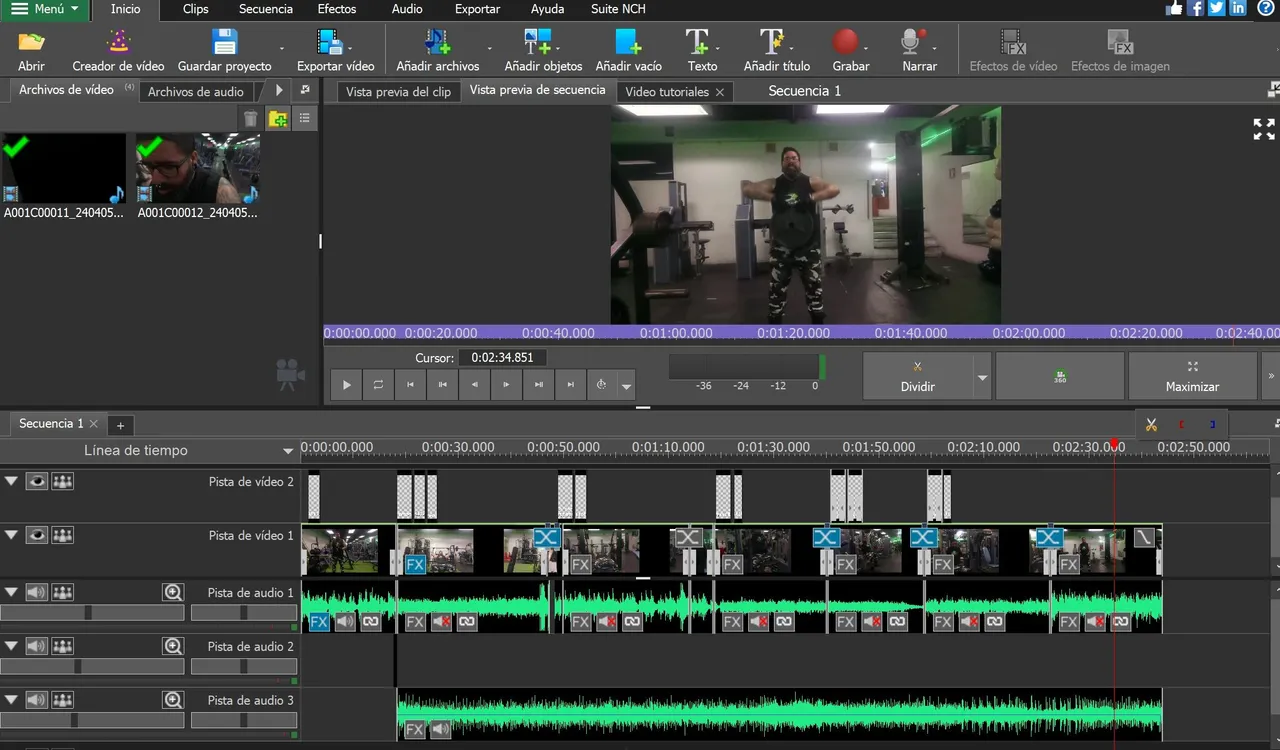Viewport: 1280px width, 750px height.
Task: Open the Línea de tiempo mode dropdown
Action: tap(289, 451)
